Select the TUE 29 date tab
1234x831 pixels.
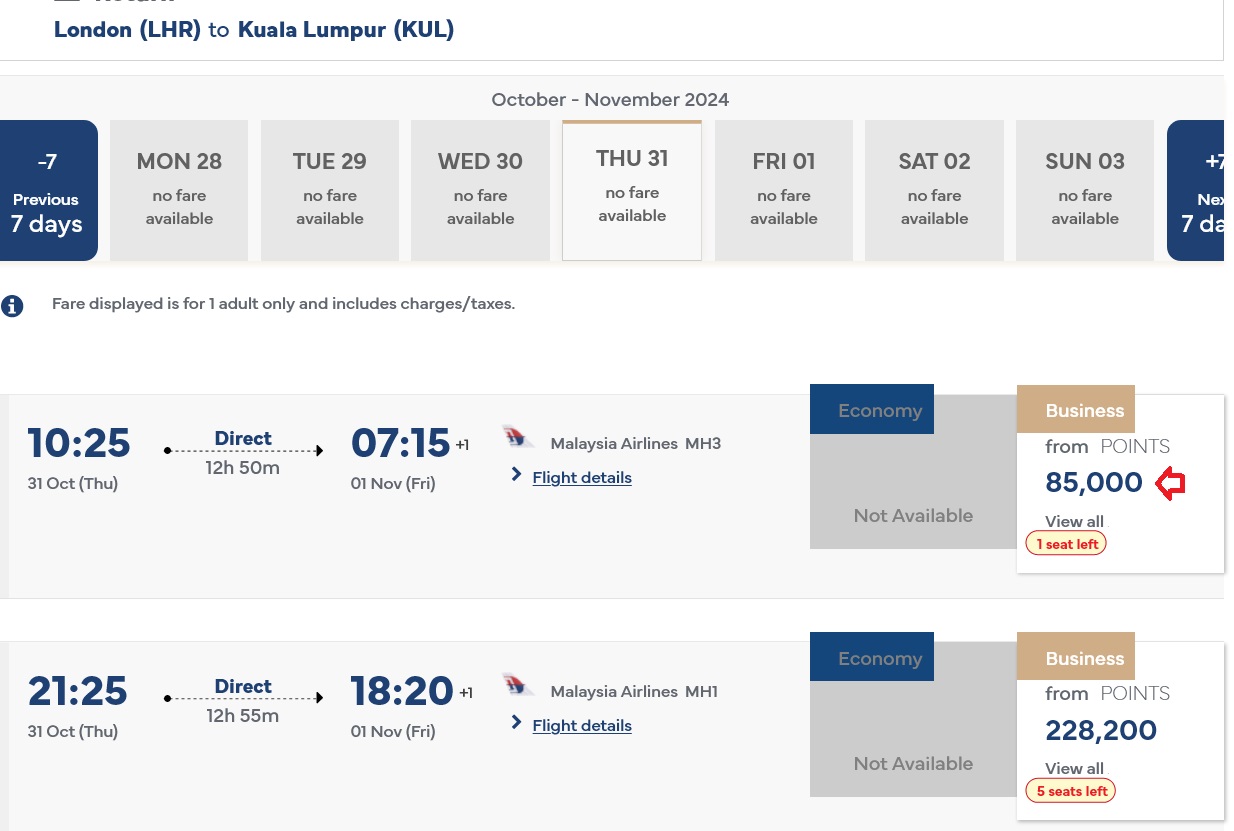[330, 190]
